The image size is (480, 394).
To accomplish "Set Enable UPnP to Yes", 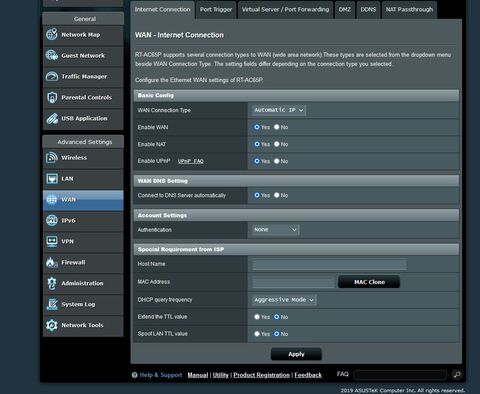I will point(257,161).
